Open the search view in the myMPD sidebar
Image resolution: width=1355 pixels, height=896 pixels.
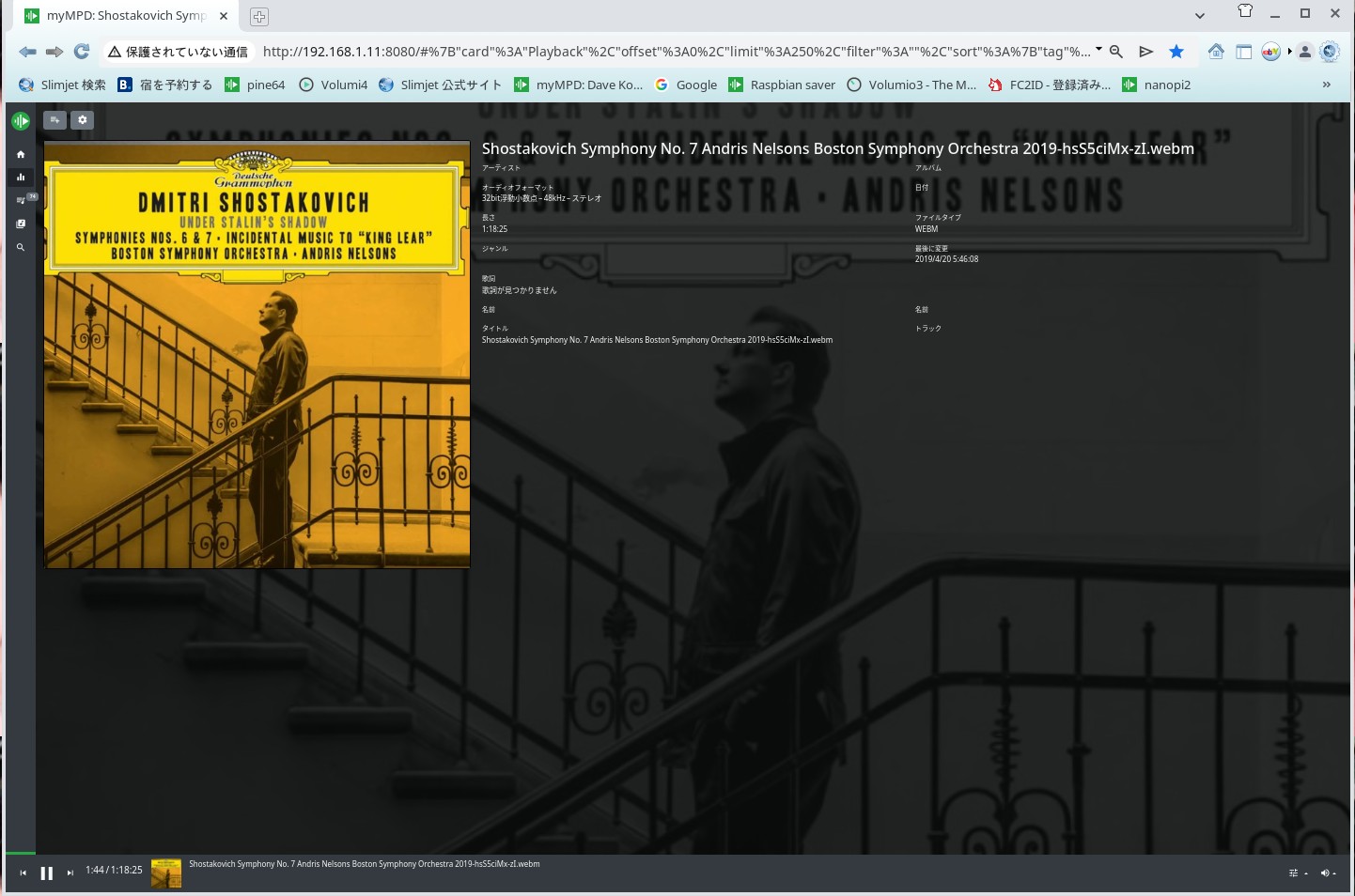click(x=21, y=248)
